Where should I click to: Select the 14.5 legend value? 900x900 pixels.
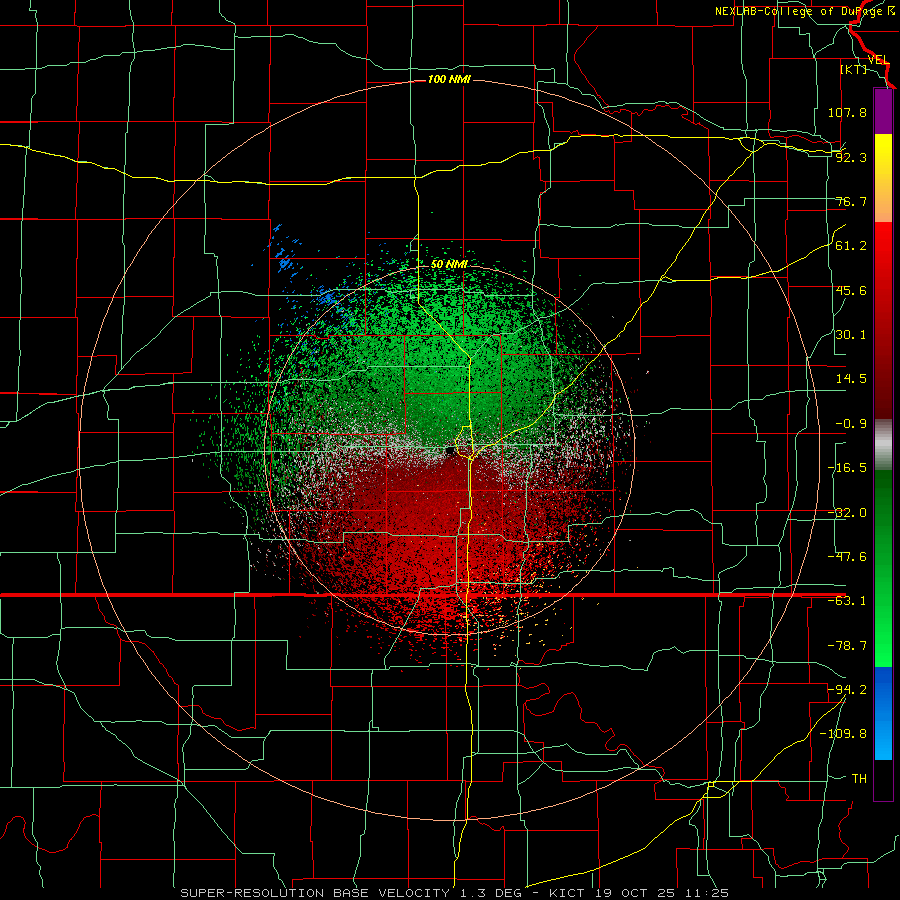[851, 379]
